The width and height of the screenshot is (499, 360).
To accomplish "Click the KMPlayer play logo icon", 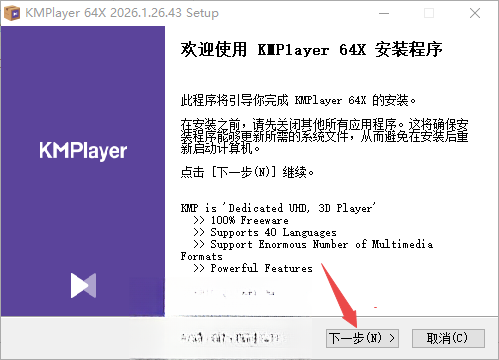I will tap(83, 285).
